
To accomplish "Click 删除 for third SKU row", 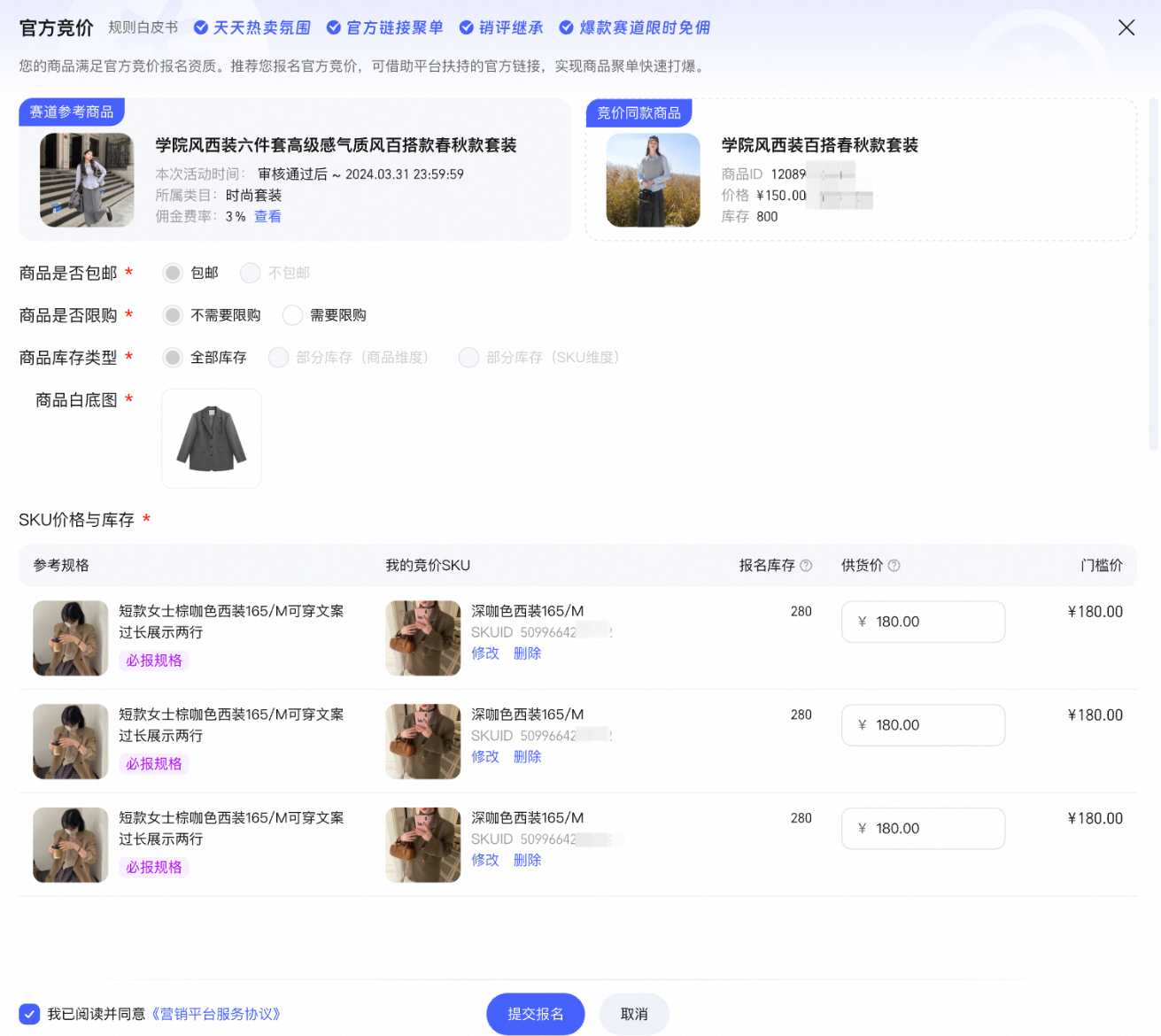I will (527, 861).
